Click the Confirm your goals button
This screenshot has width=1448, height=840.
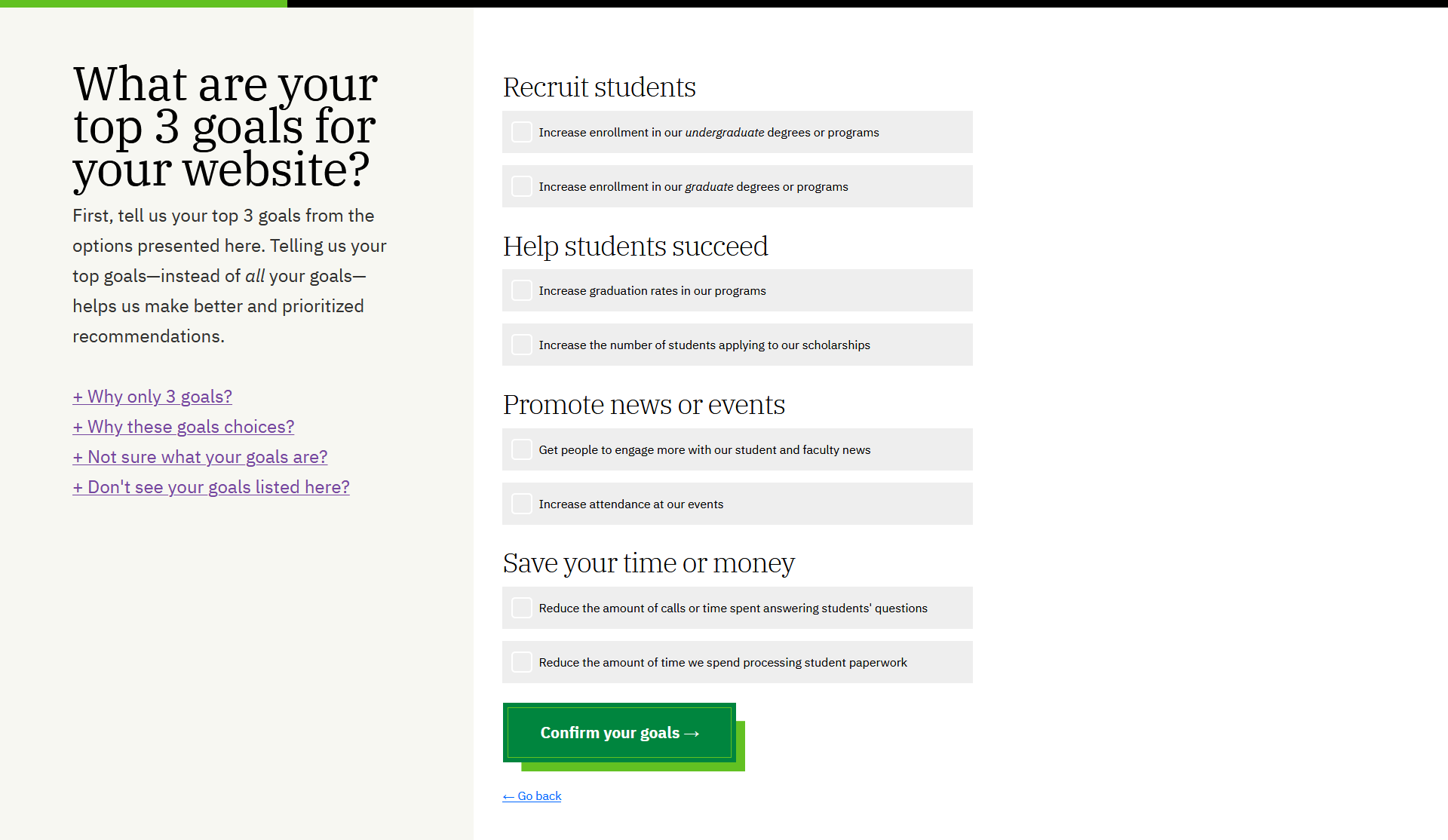tap(619, 732)
